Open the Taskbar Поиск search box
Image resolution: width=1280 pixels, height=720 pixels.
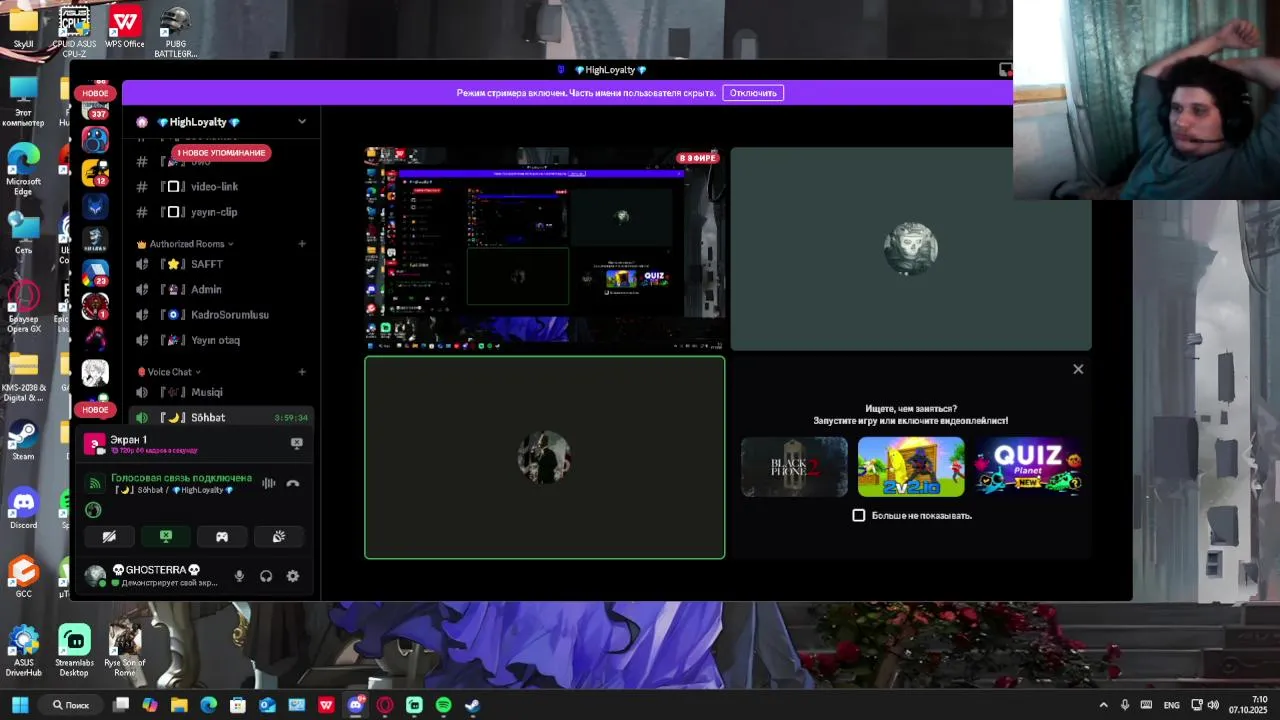click(72, 705)
